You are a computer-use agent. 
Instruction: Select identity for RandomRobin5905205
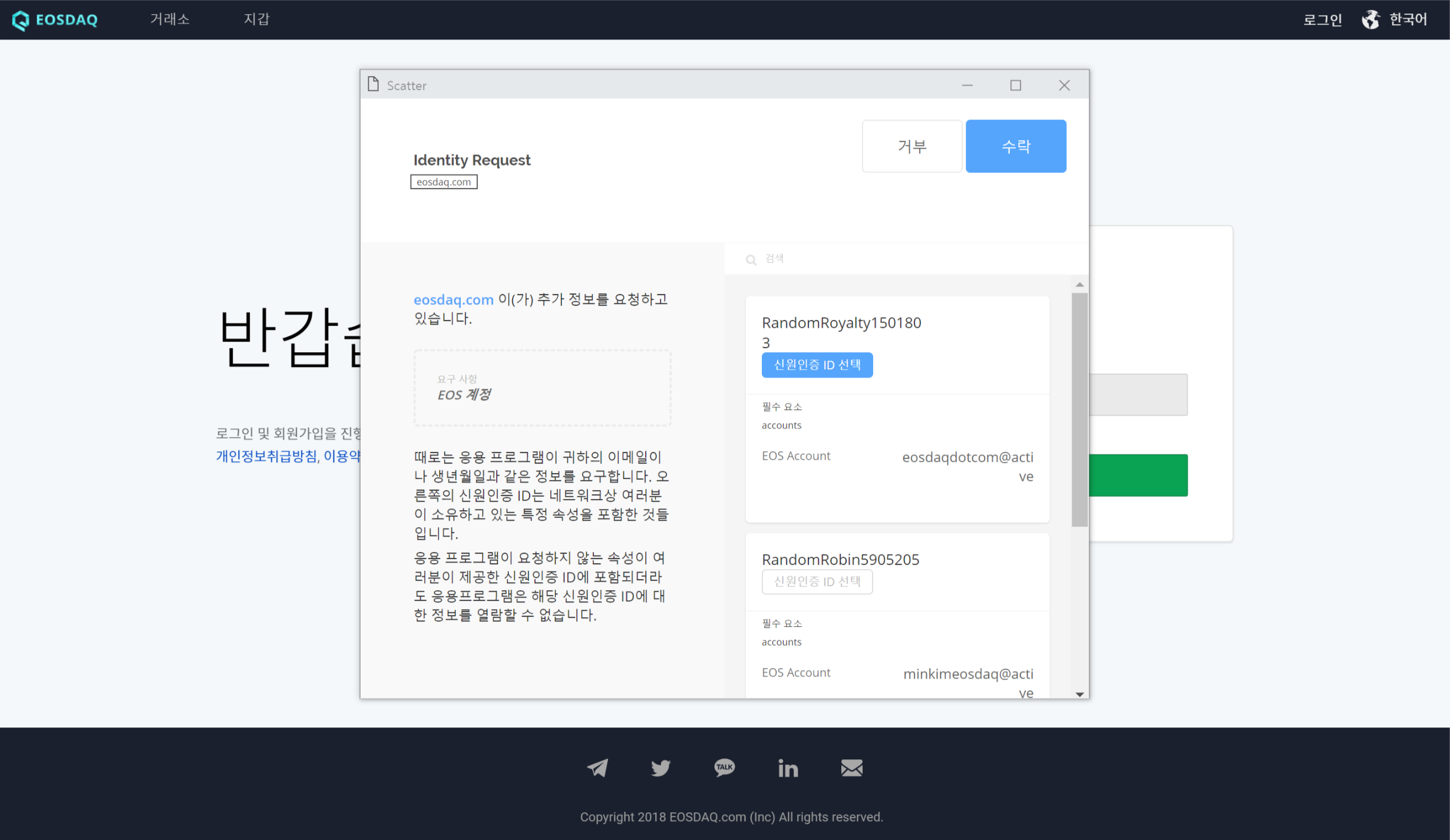(x=817, y=582)
